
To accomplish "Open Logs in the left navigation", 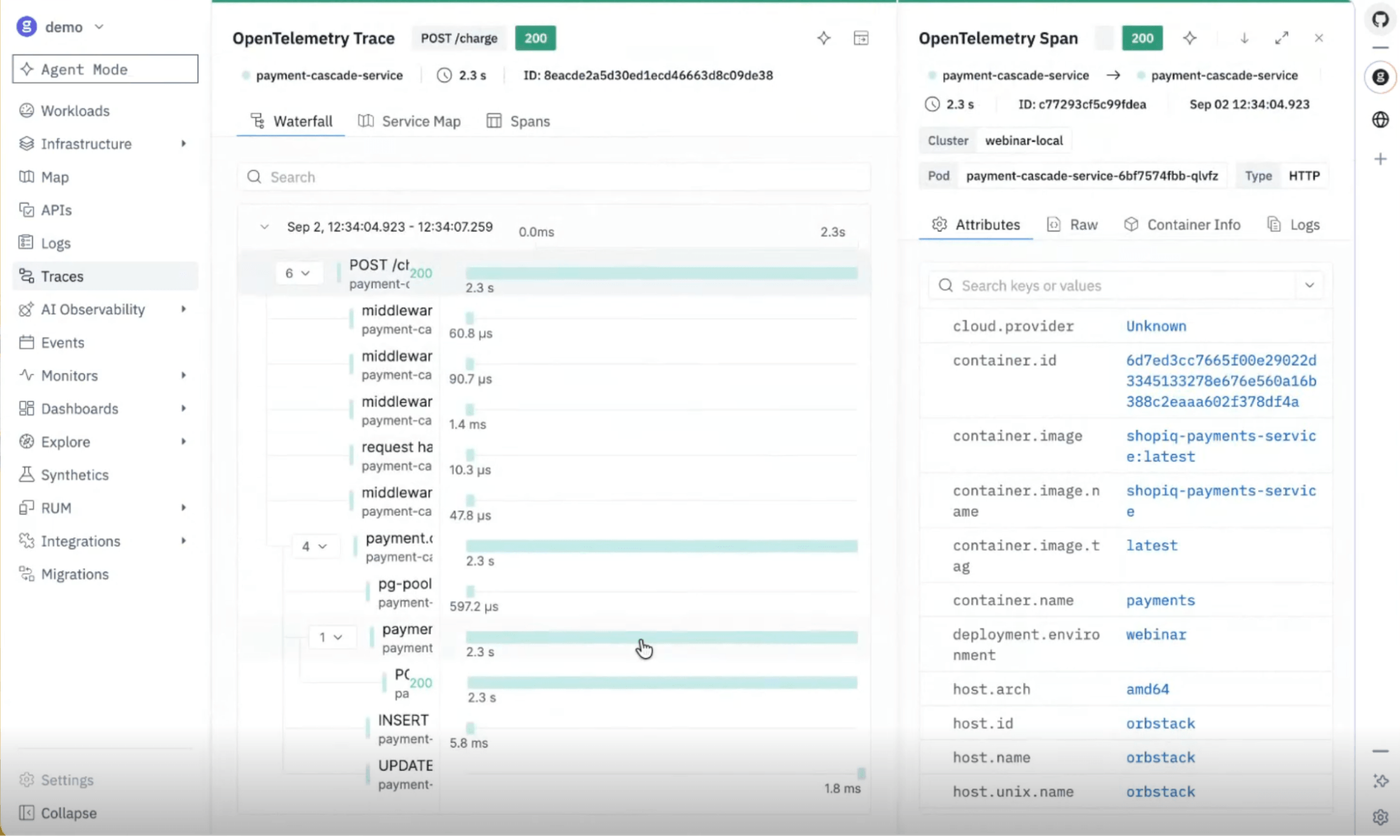I will click(56, 243).
